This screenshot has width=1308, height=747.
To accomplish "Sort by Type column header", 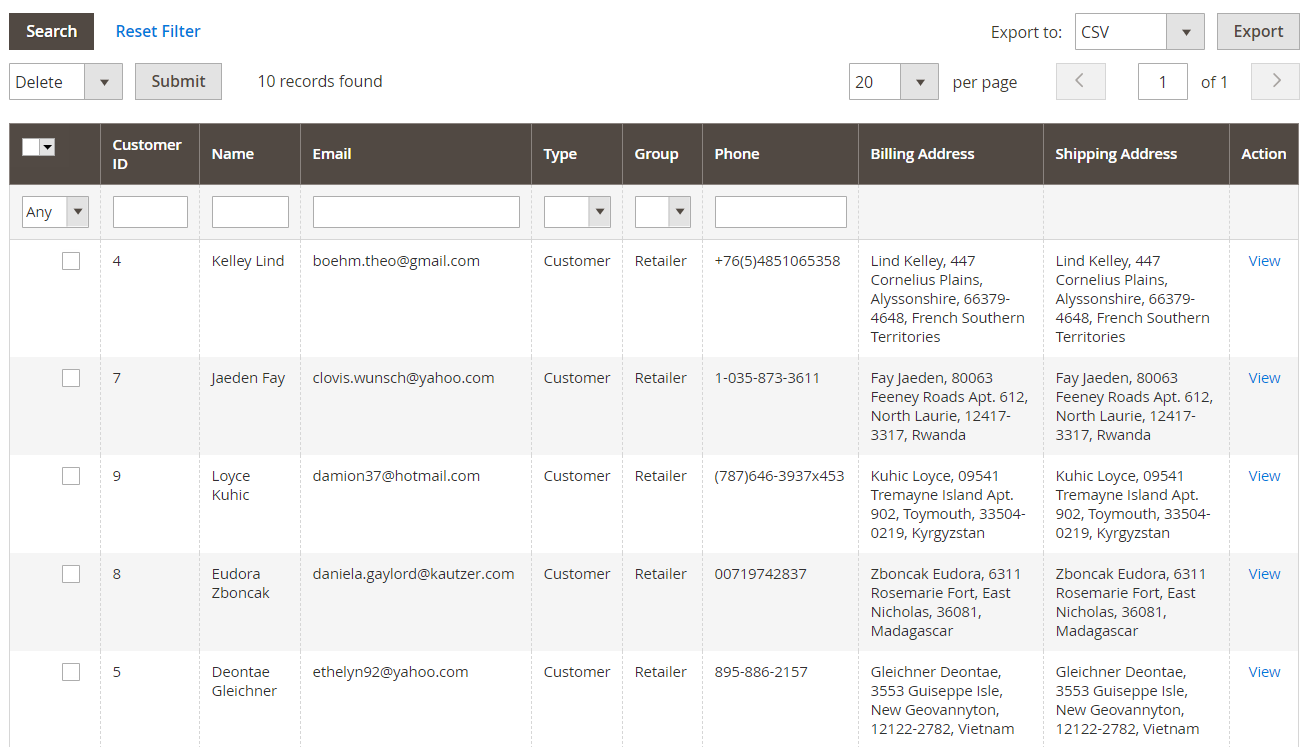I will (x=577, y=154).
